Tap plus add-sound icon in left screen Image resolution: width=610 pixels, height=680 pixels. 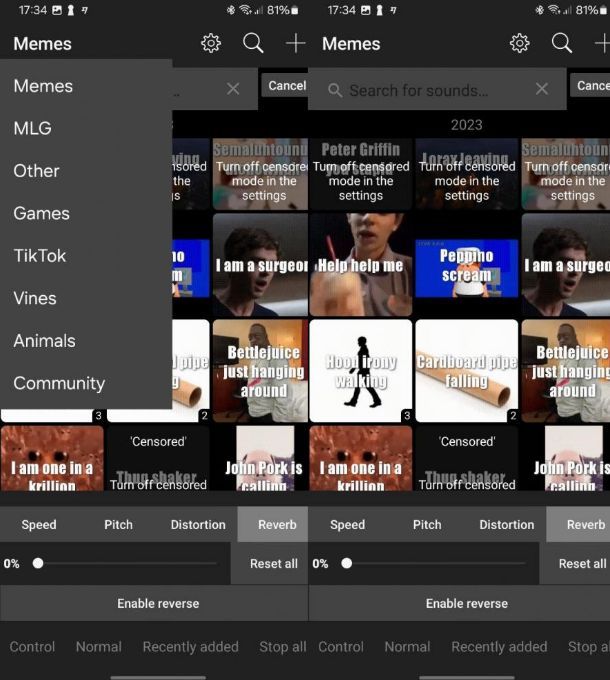tap(295, 43)
